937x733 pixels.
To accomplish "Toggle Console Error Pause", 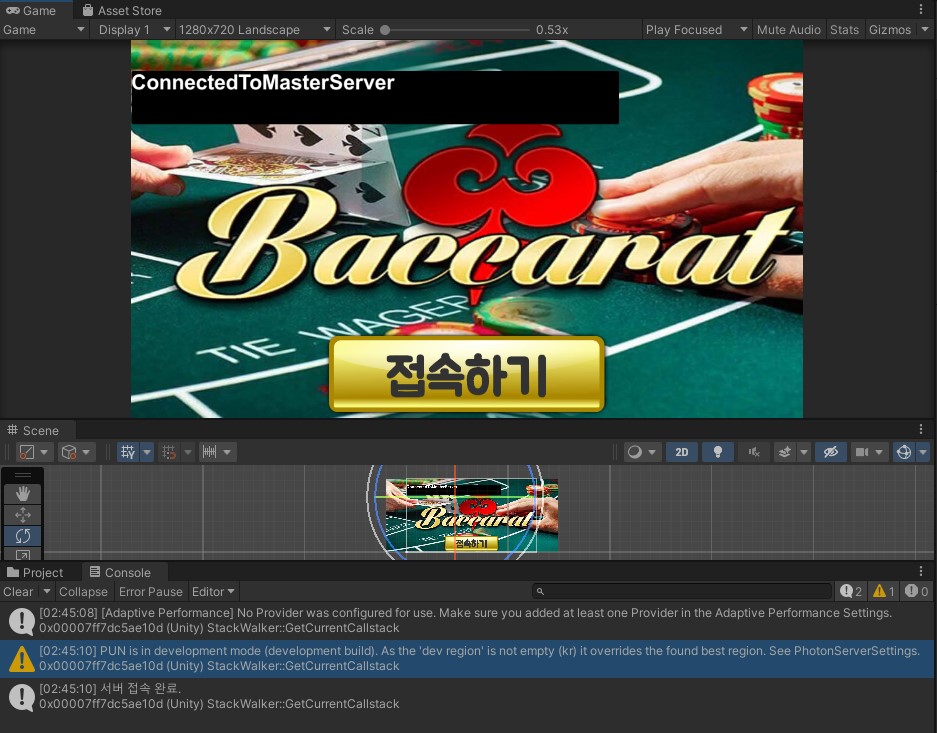I will pyautogui.click(x=151, y=591).
